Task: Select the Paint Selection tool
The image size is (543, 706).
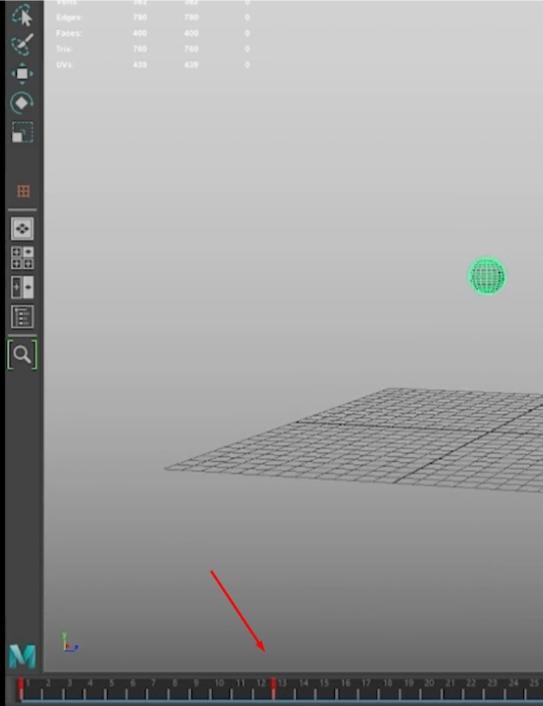Action: tap(22, 44)
